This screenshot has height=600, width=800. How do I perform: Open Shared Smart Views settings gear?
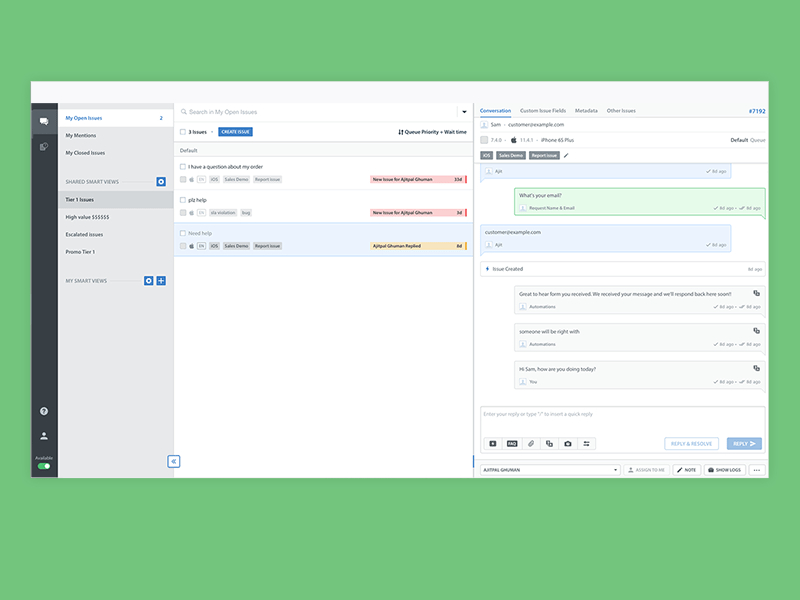[x=161, y=182]
